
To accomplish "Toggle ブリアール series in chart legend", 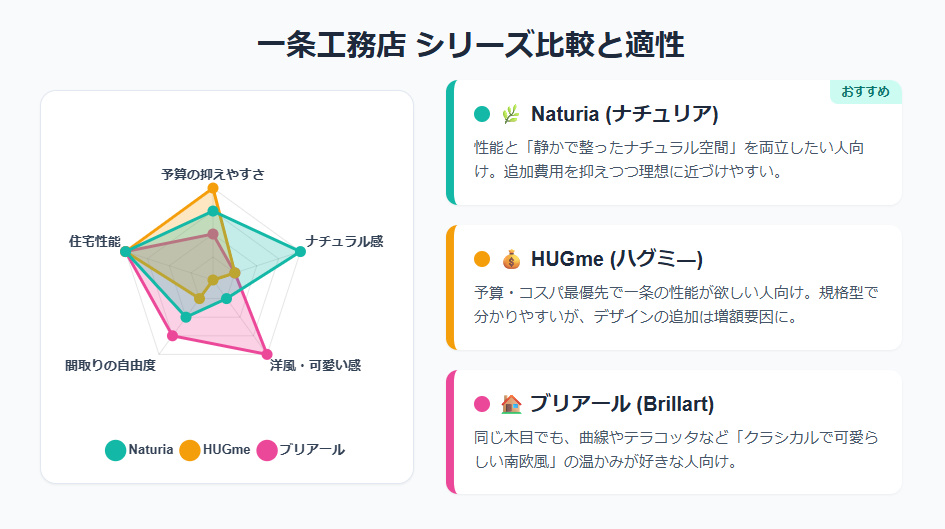I will click(300, 450).
